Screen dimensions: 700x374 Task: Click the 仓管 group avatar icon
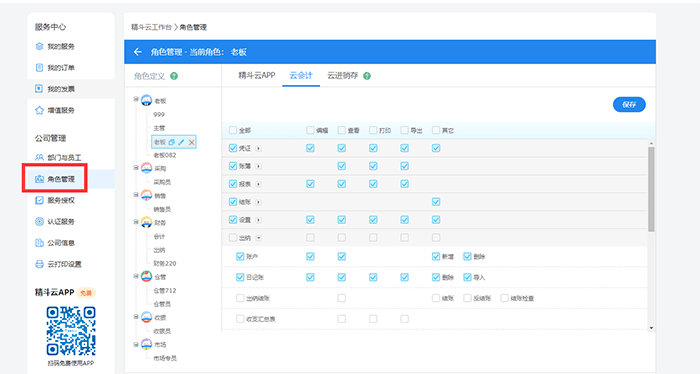(x=146, y=277)
